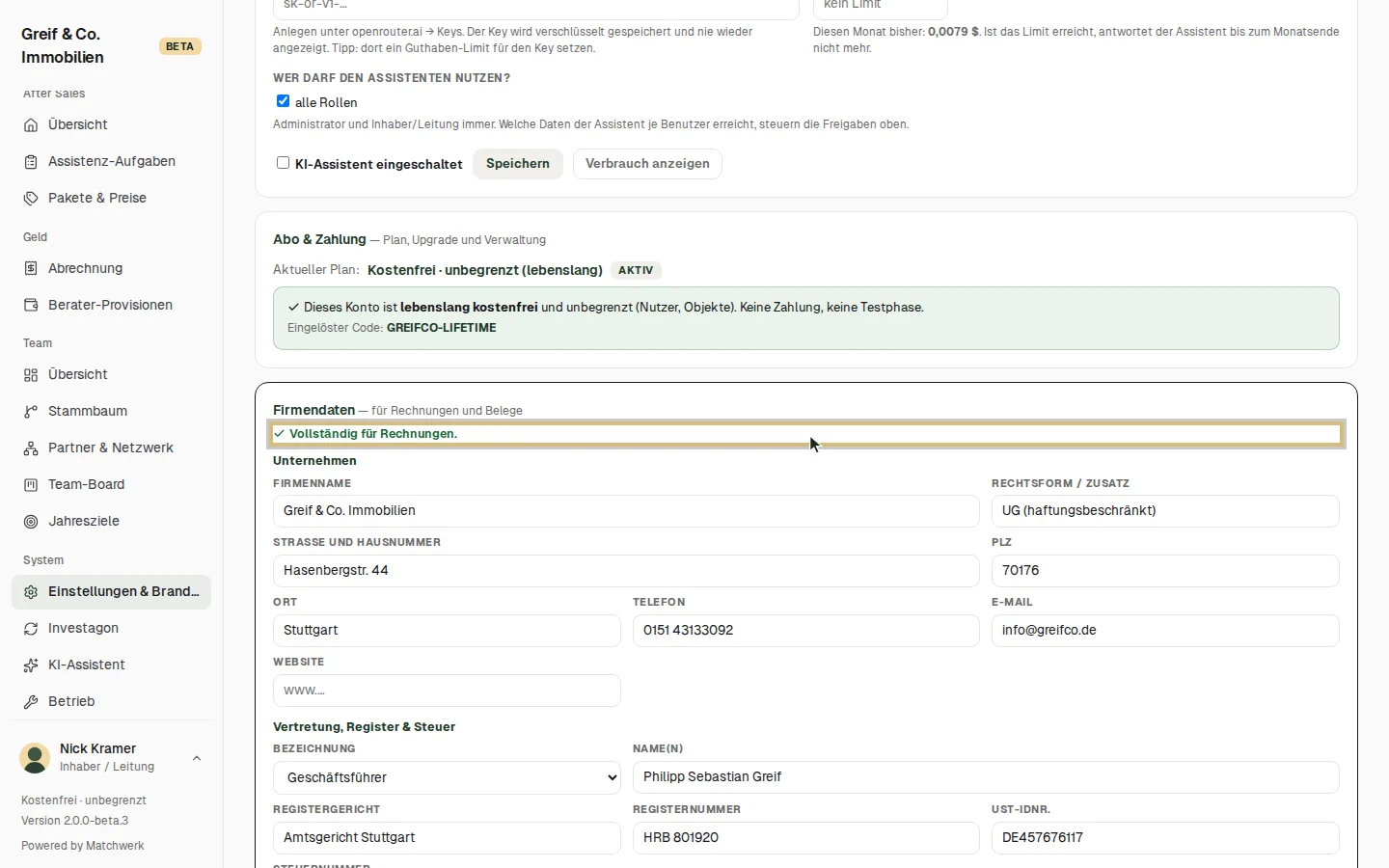
Task: Click the tag icon for Pakete & Preise
Action: (x=31, y=198)
